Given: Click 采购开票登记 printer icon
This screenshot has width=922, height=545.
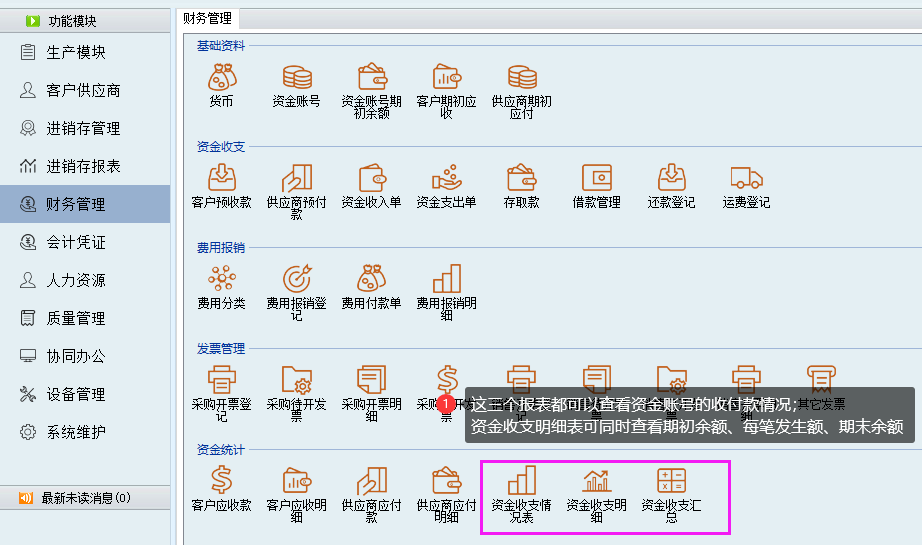Looking at the screenshot, I should tap(221, 381).
